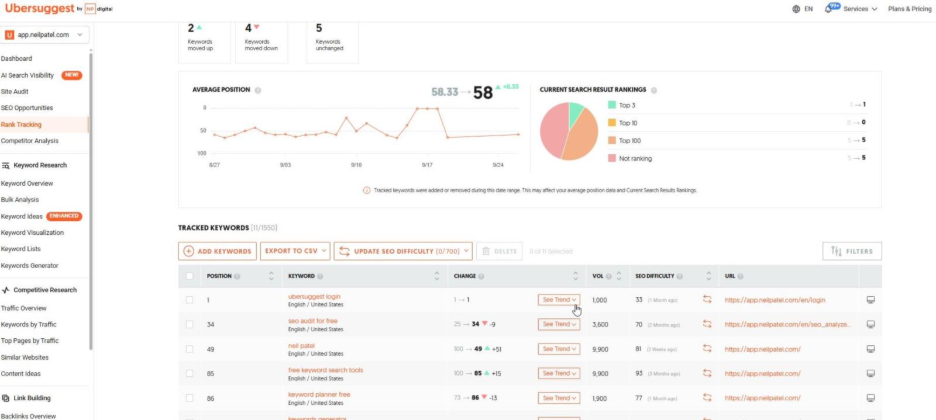Select checkbox for ubersuggest login keyword

(x=189, y=300)
